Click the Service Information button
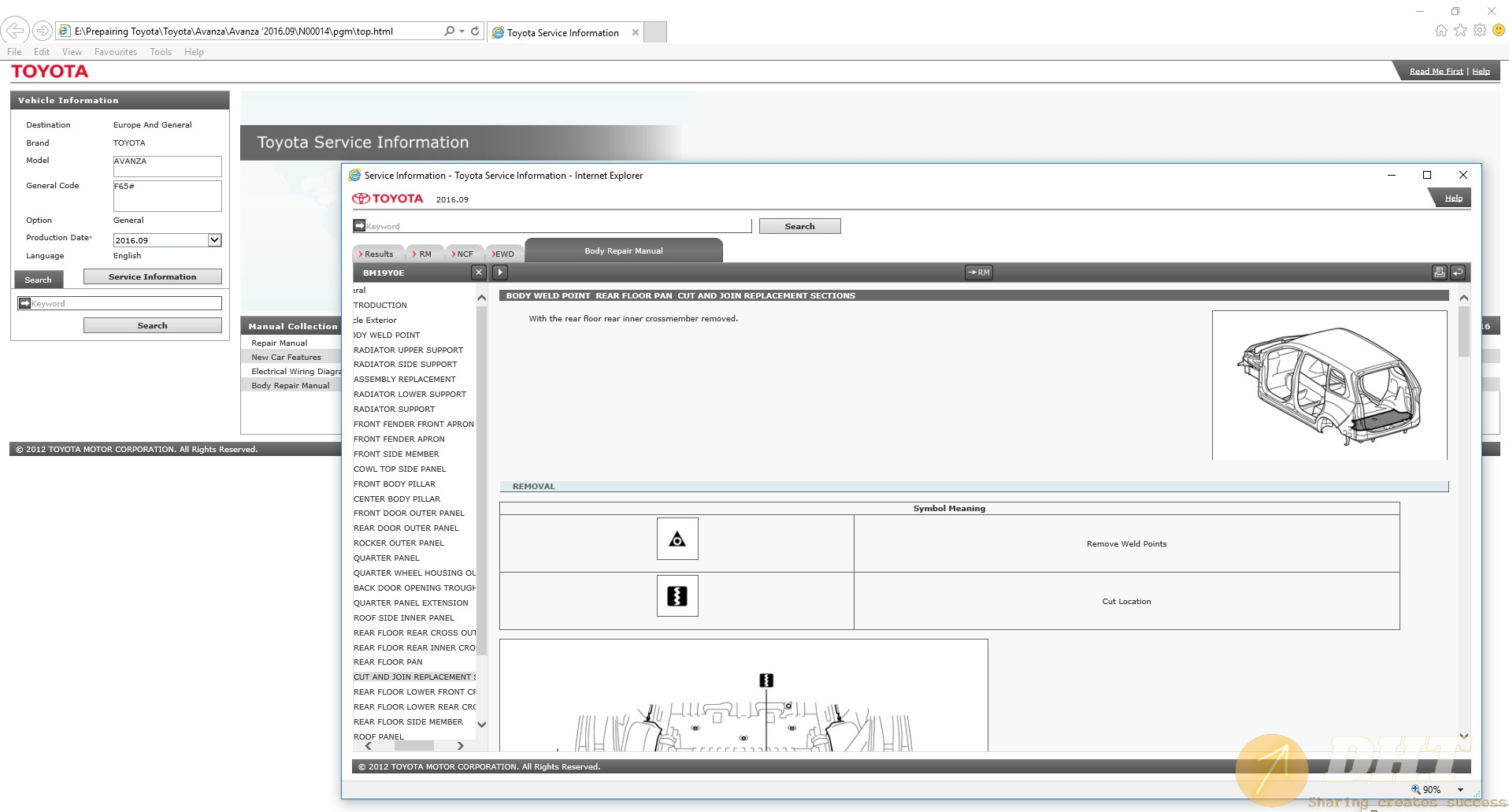Screen dimensions: 1509x812 point(153,276)
